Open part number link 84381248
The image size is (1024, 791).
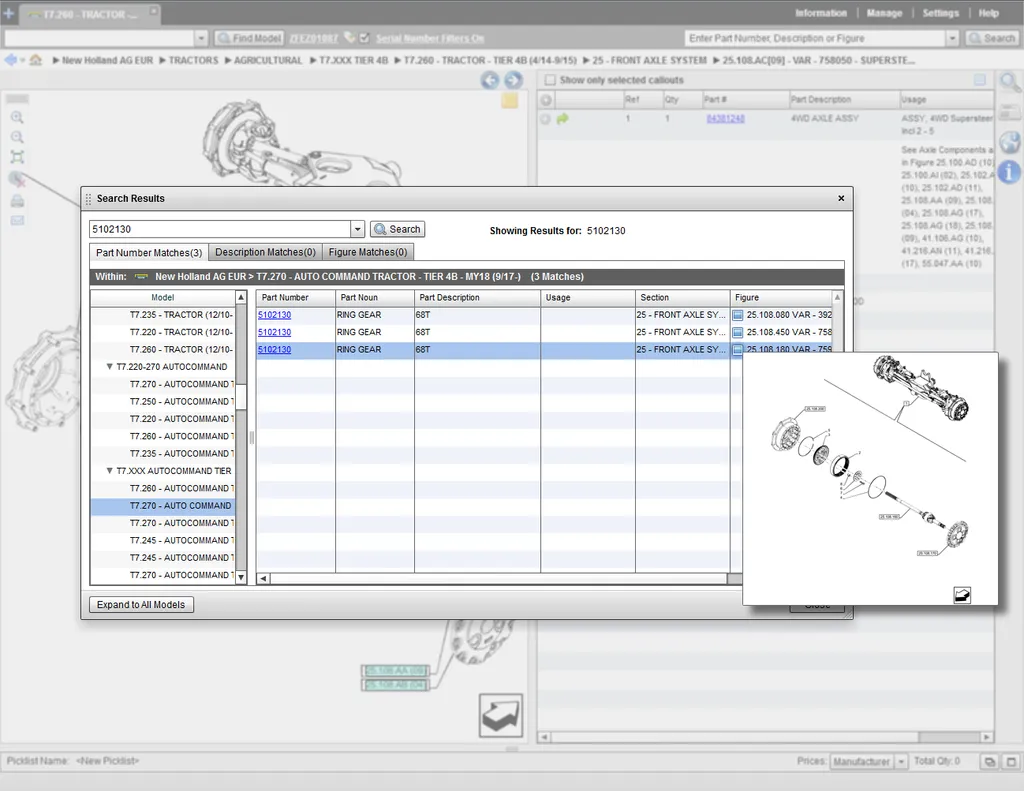coord(726,119)
